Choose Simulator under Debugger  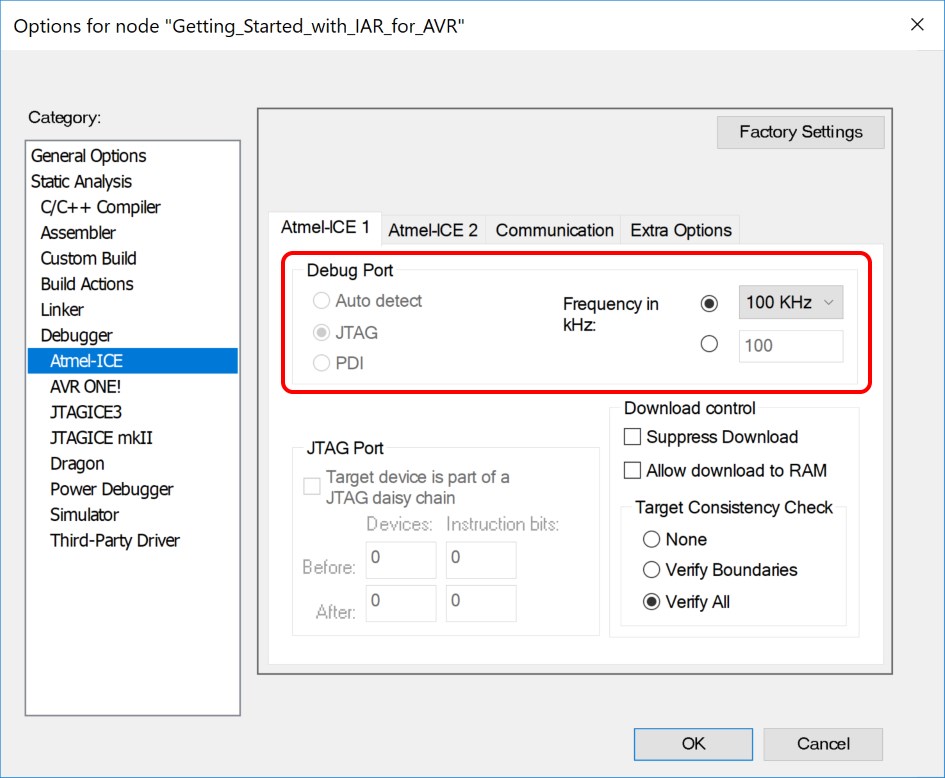pyautogui.click(x=84, y=515)
